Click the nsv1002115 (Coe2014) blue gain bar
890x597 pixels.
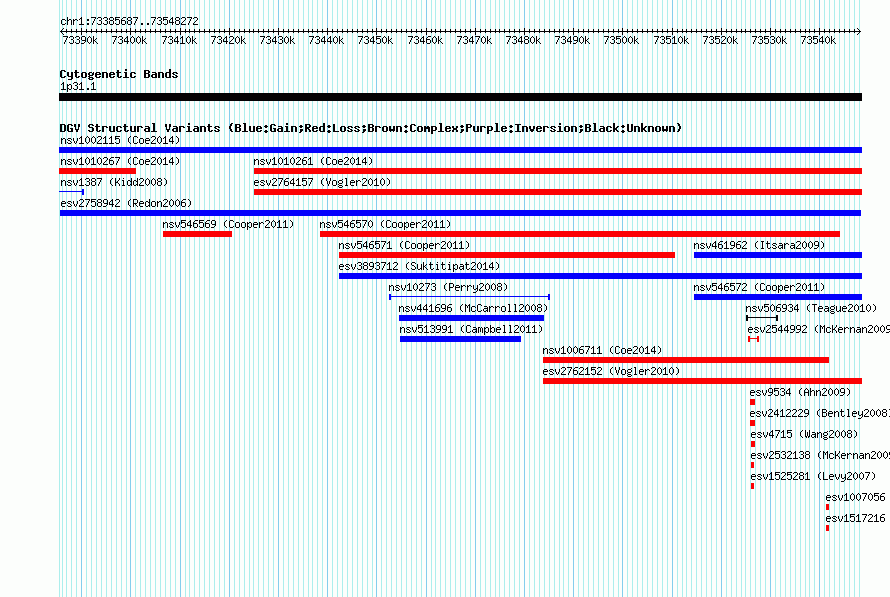pyautogui.click(x=460, y=150)
